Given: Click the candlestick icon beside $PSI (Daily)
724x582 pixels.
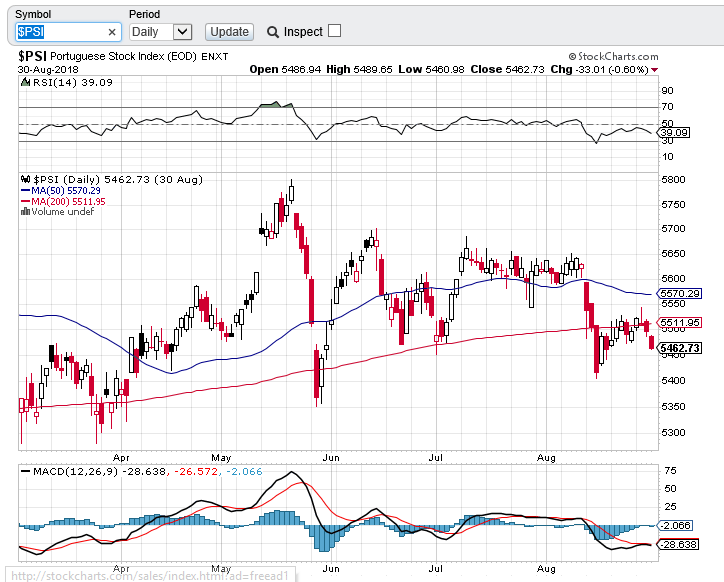Looking at the screenshot, I should point(26,179).
